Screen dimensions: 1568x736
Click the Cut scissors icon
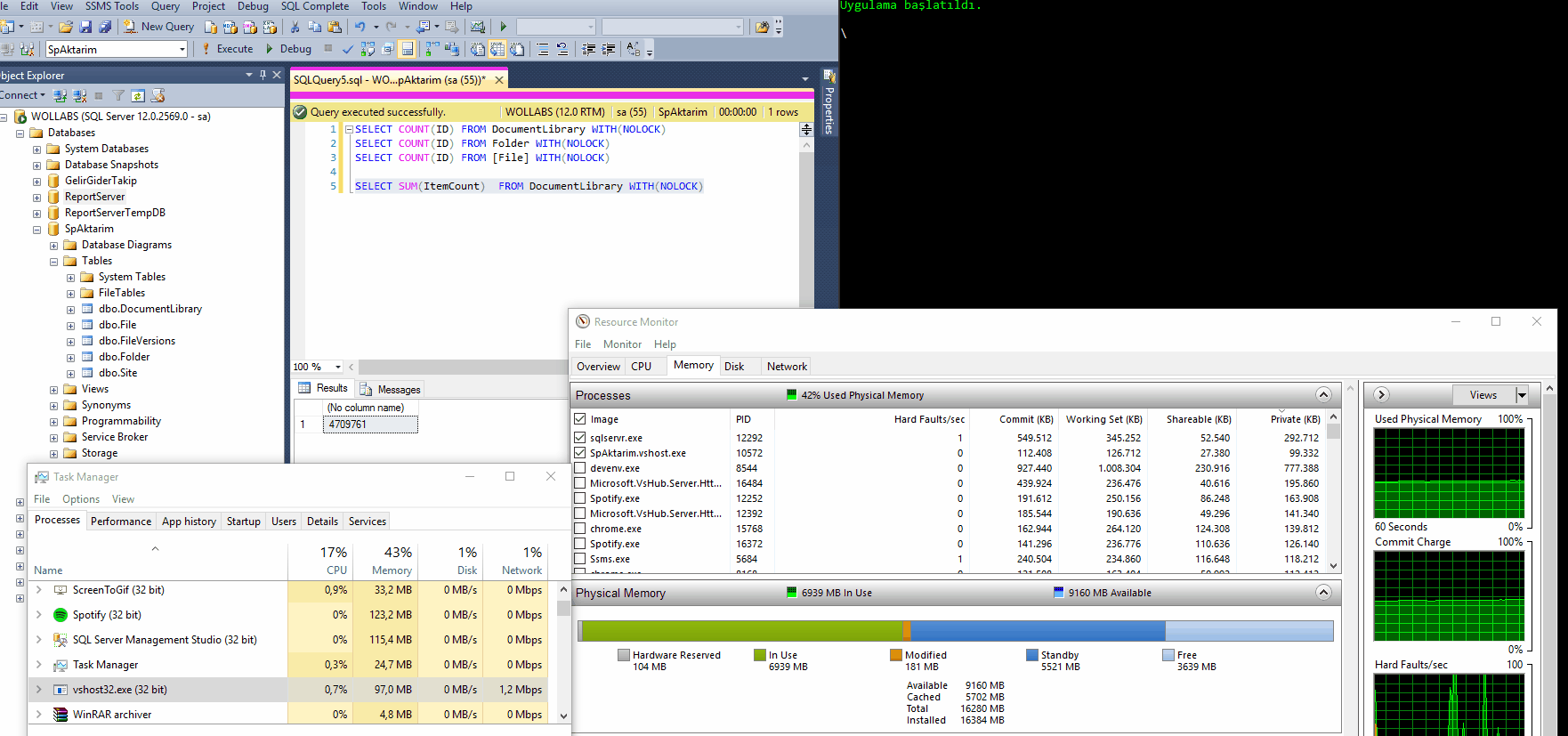pos(295,27)
